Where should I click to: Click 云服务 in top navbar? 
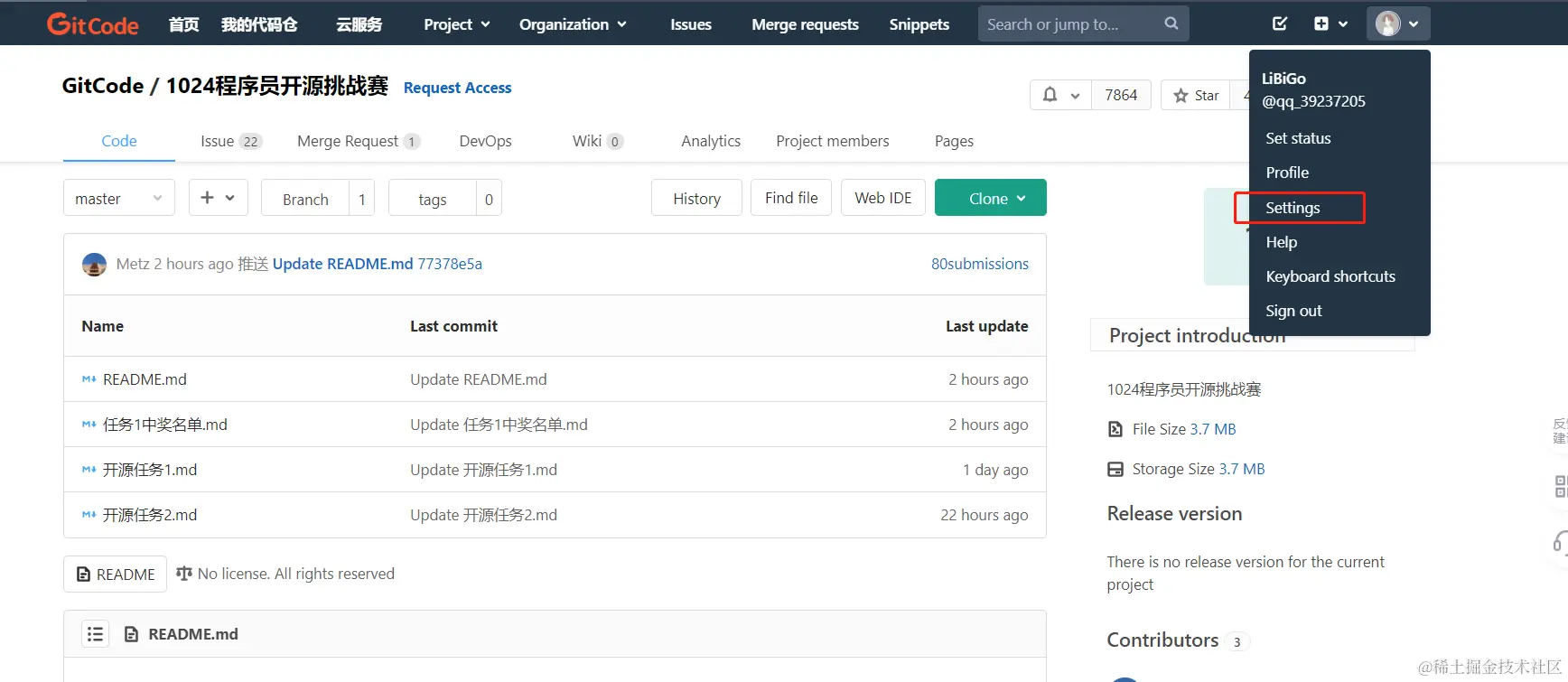[359, 24]
